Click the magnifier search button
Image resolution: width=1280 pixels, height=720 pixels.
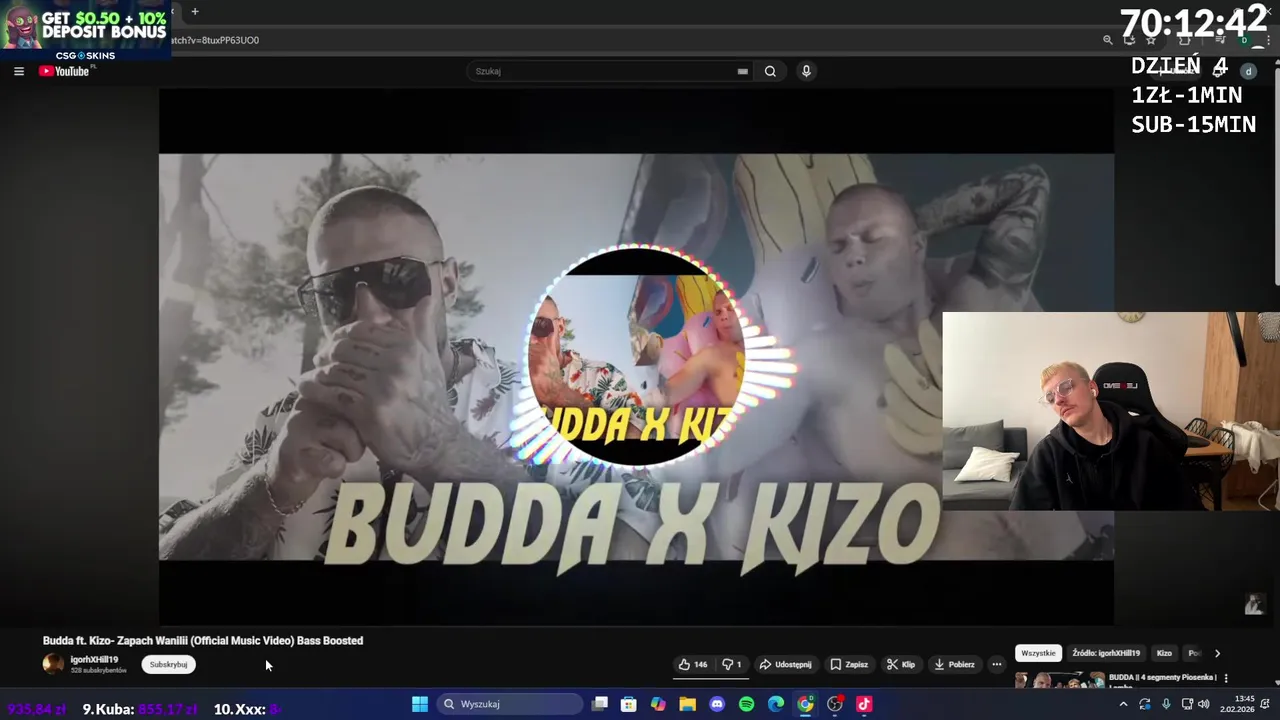click(770, 71)
